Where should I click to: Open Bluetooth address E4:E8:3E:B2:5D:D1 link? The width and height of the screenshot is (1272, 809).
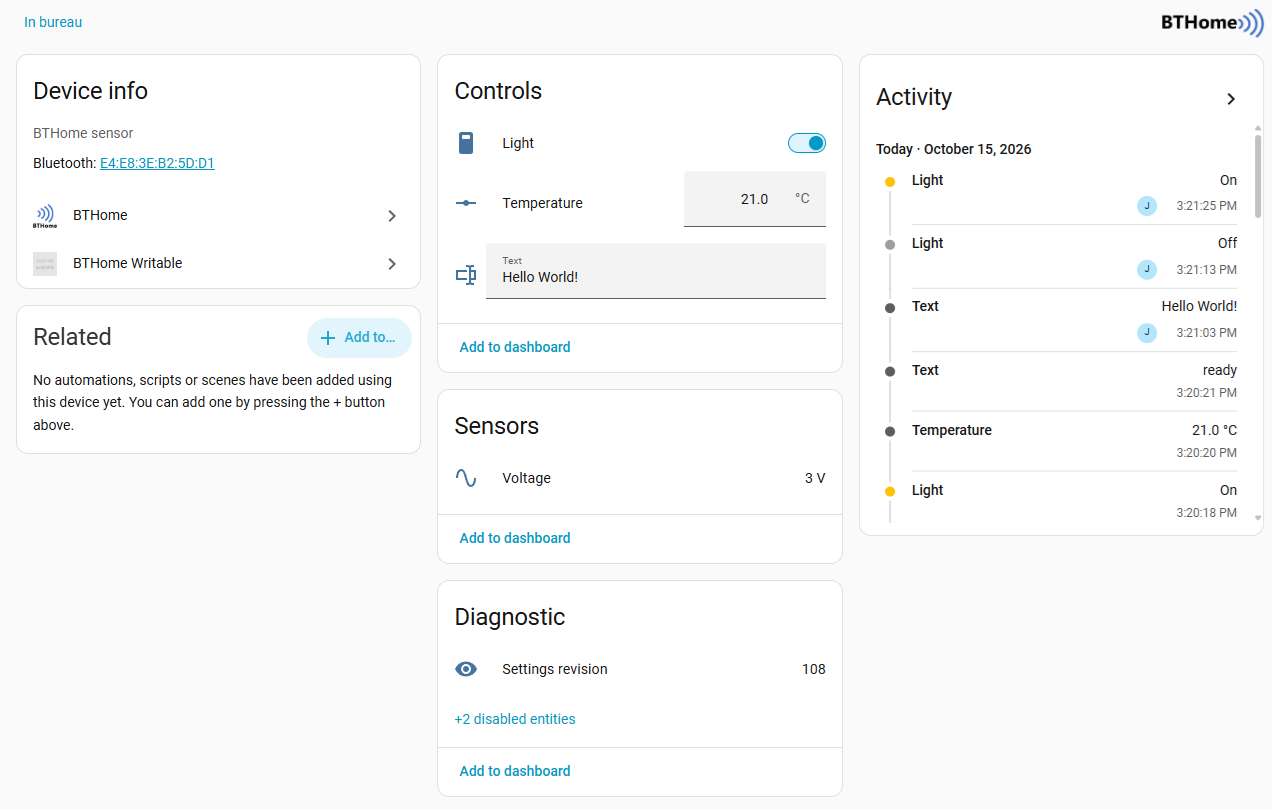click(x=157, y=163)
